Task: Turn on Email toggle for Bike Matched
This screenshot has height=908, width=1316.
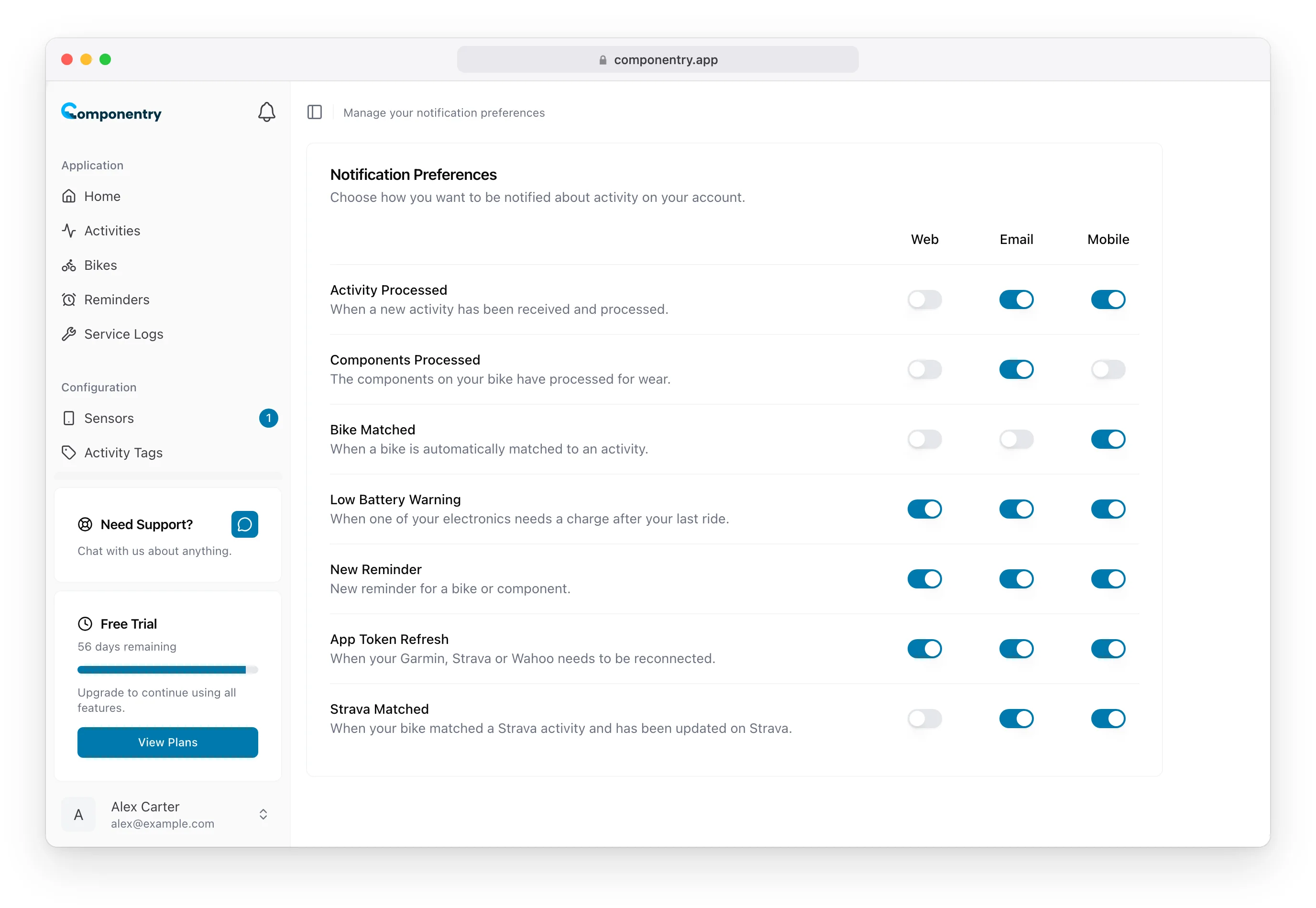Action: [1016, 439]
